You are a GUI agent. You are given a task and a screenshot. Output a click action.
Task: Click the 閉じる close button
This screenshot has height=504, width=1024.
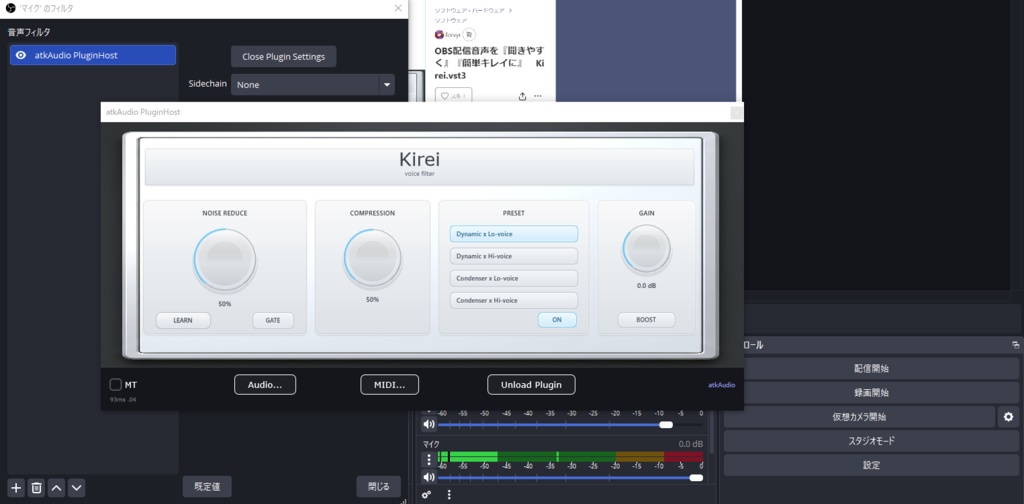379,486
